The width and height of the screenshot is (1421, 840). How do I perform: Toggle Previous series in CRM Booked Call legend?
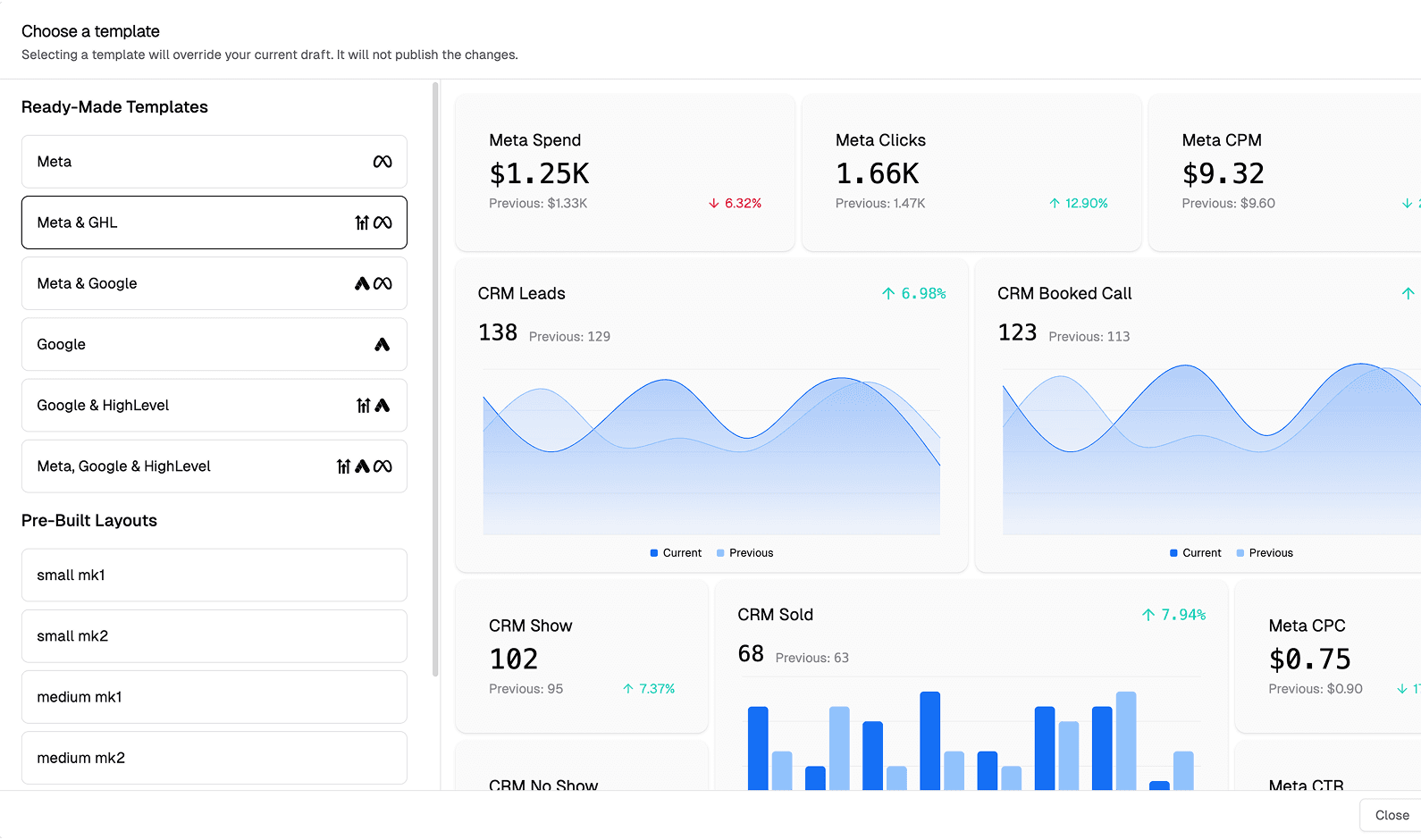click(1265, 553)
